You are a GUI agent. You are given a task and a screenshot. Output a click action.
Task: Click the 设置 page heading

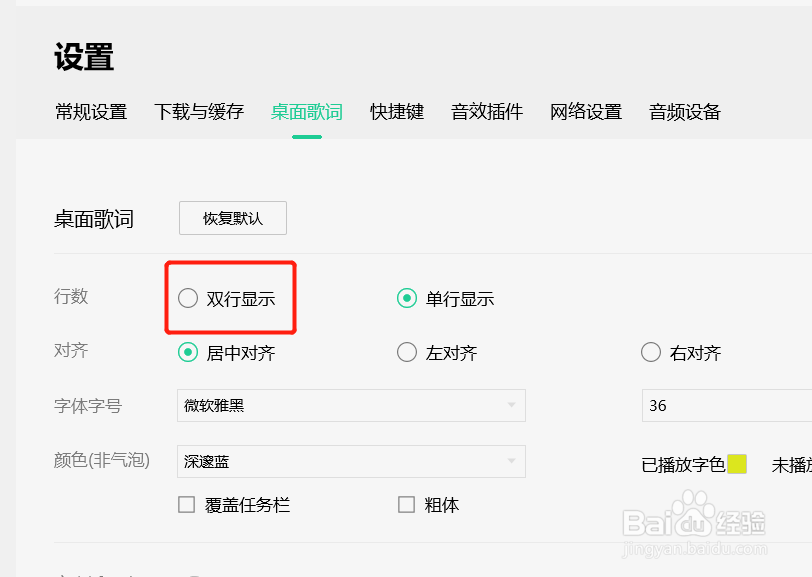click(x=84, y=57)
